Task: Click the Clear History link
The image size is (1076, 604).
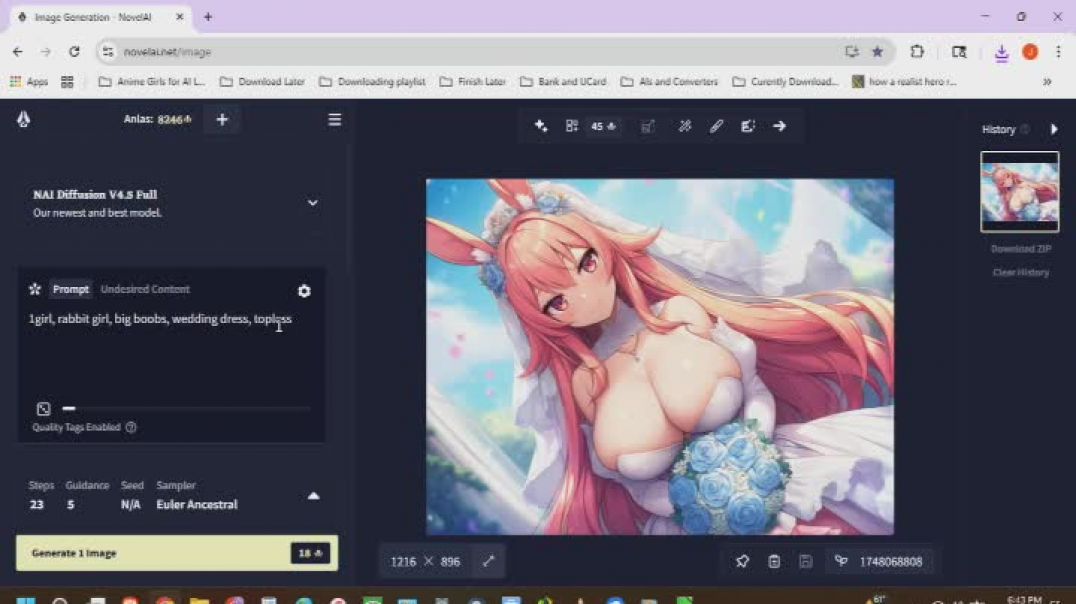Action: pos(1020,273)
